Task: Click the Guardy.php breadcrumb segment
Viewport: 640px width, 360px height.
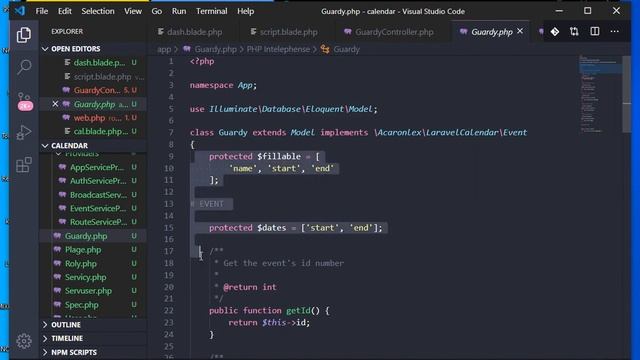Action: pyautogui.click(x=215, y=49)
